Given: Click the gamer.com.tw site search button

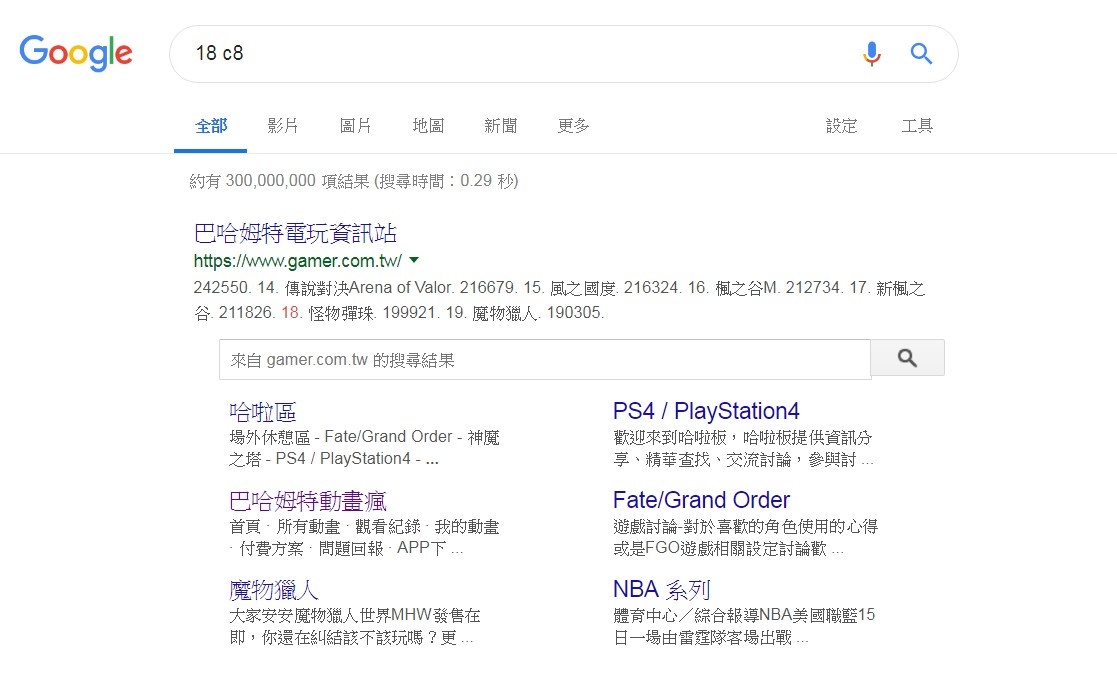Looking at the screenshot, I should click(x=908, y=358).
